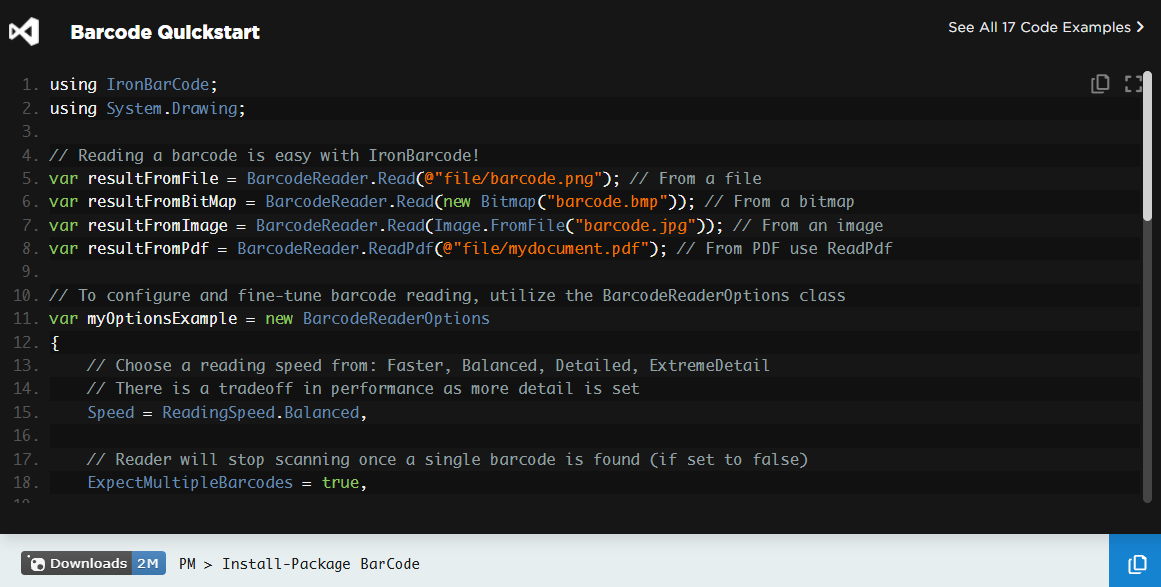Click the Install-Package BarCode command text

click(x=321, y=564)
